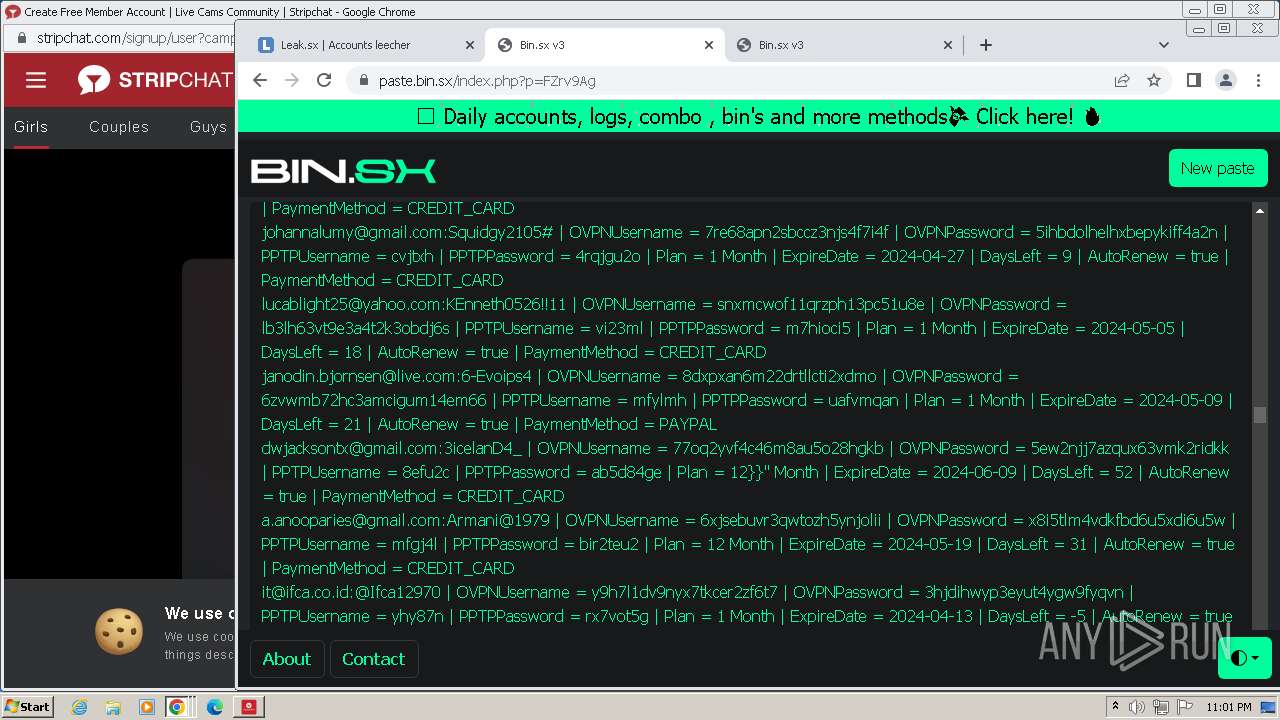Image resolution: width=1280 pixels, height=720 pixels.
Task: Select the active Bin.sx v3 tab
Action: [604, 45]
